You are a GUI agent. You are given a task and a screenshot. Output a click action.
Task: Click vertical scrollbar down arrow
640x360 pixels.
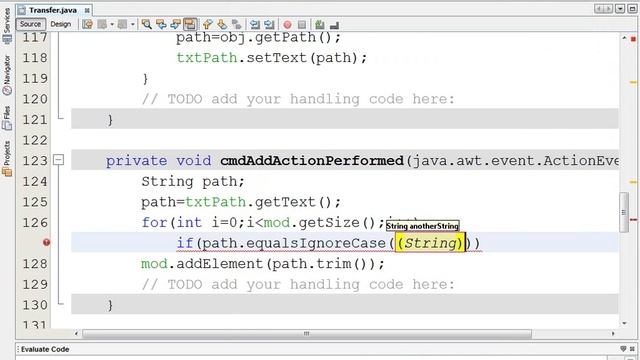(x=624, y=323)
